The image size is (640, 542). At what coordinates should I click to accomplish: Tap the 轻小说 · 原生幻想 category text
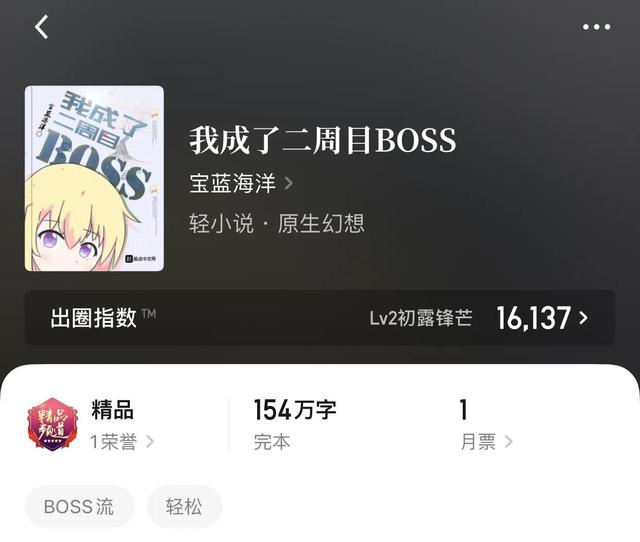click(x=277, y=223)
